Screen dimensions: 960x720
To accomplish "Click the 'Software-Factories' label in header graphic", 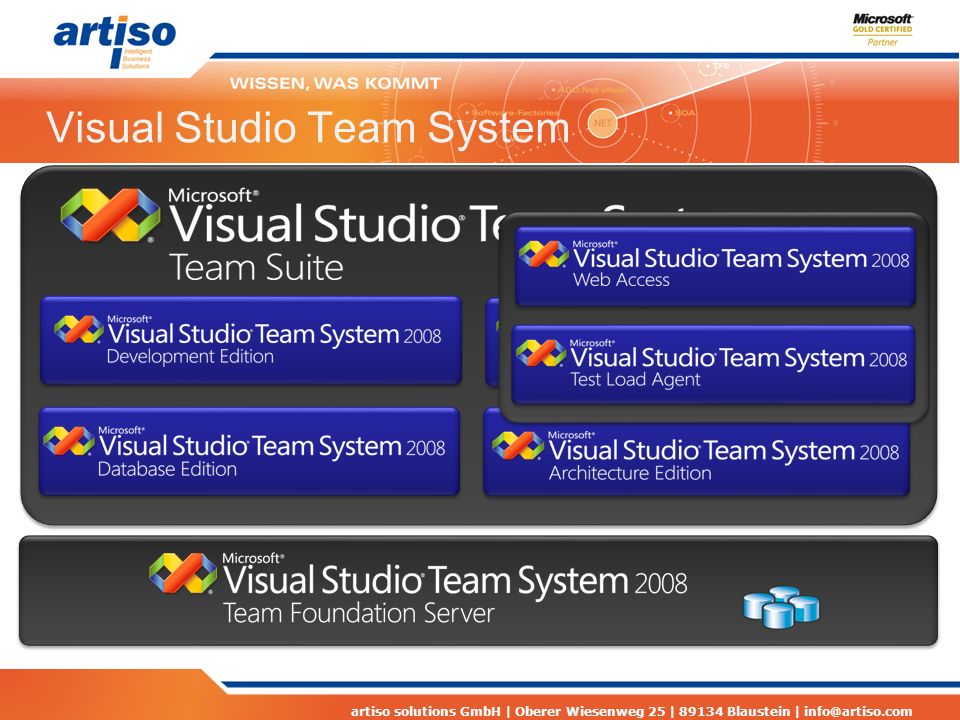I will (x=515, y=113).
